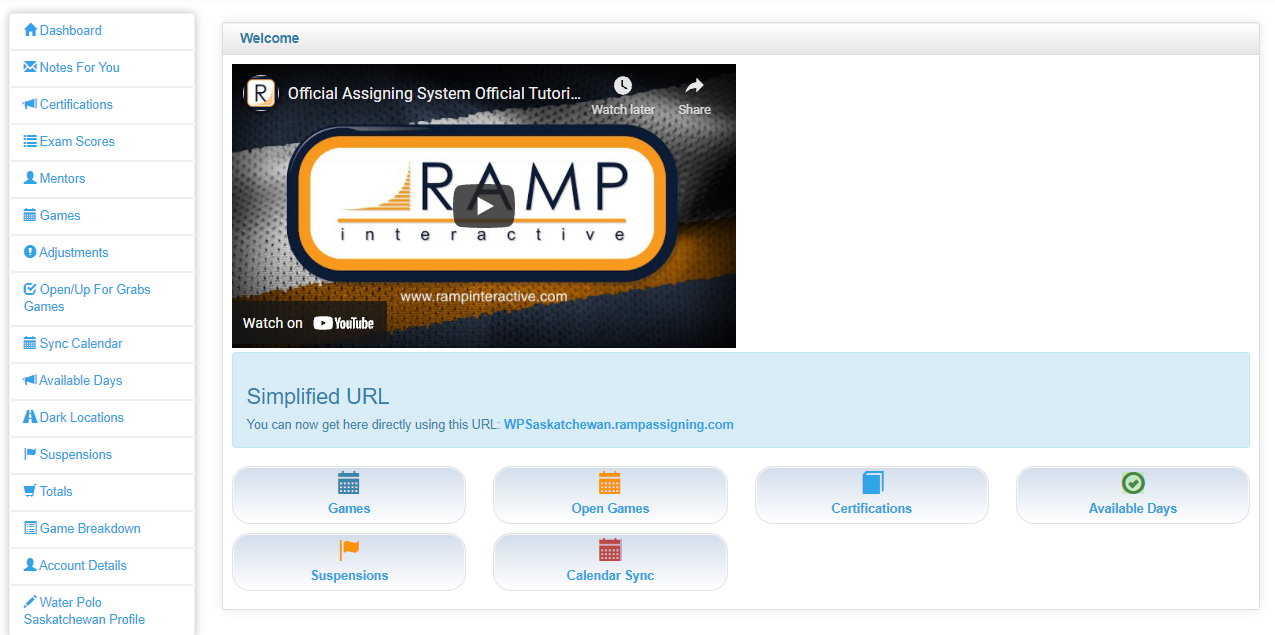Click the flag icon beside sidebar Suspensions
The height and width of the screenshot is (635, 1275).
click(30, 454)
